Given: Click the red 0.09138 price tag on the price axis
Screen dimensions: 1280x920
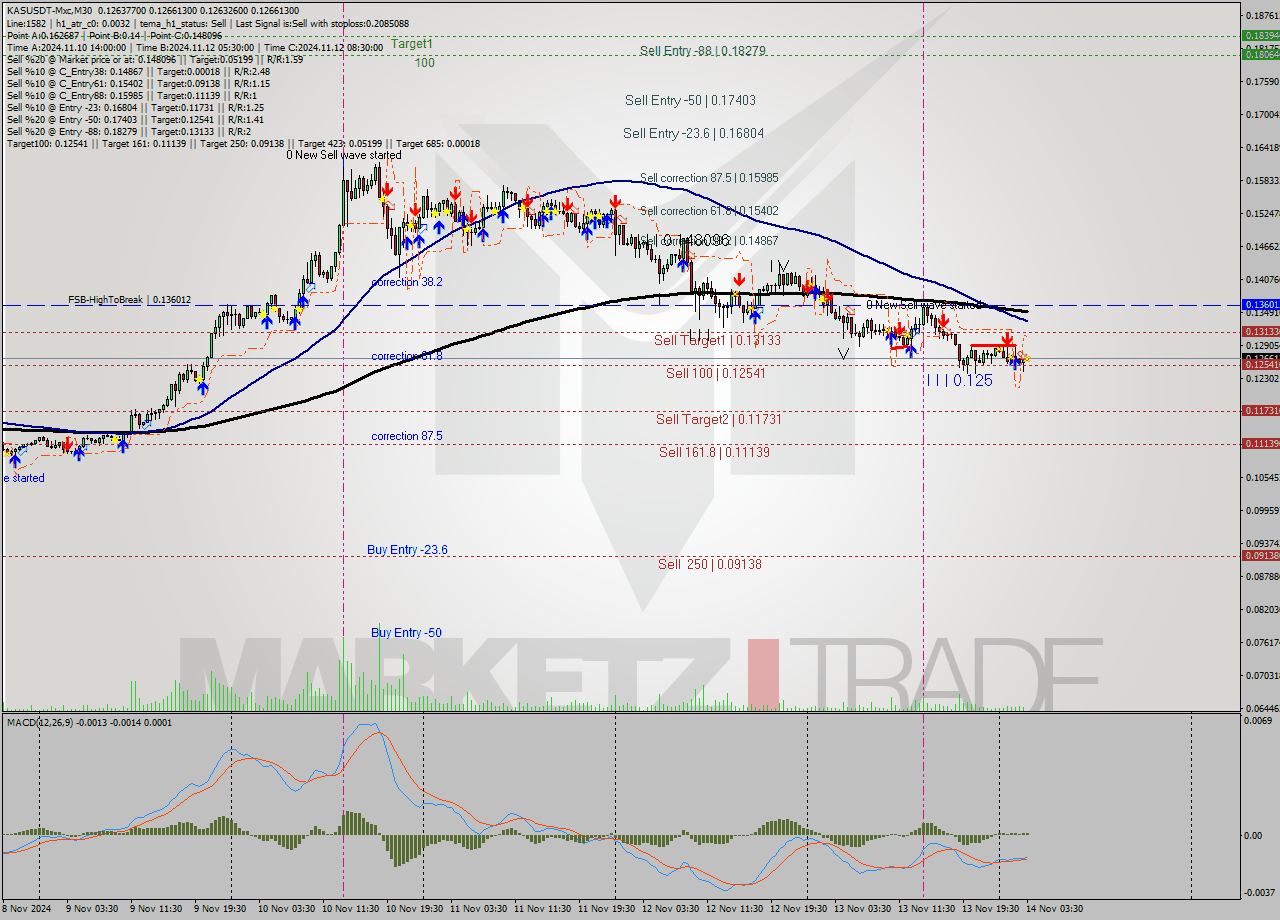Looking at the screenshot, I should pyautogui.click(x=1259, y=555).
